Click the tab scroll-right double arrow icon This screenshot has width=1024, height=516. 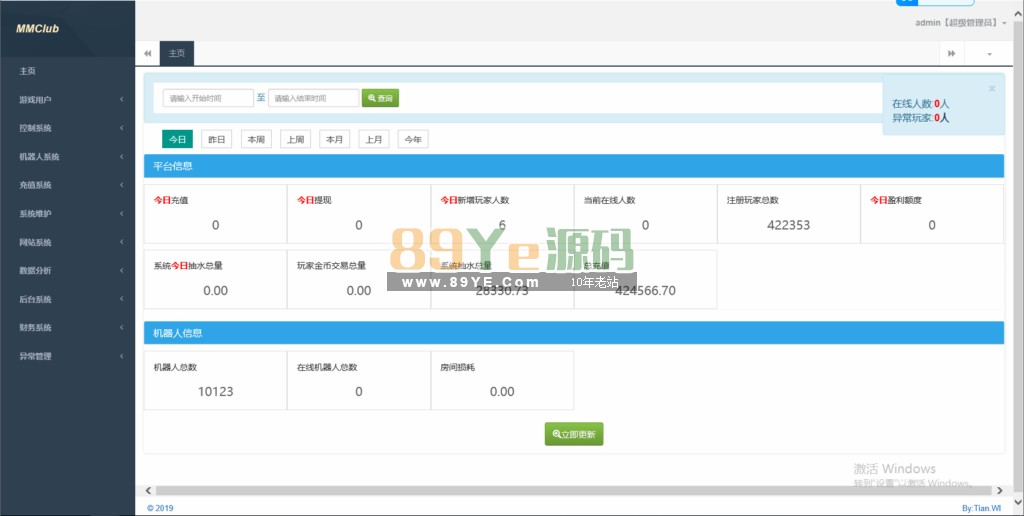[951, 53]
